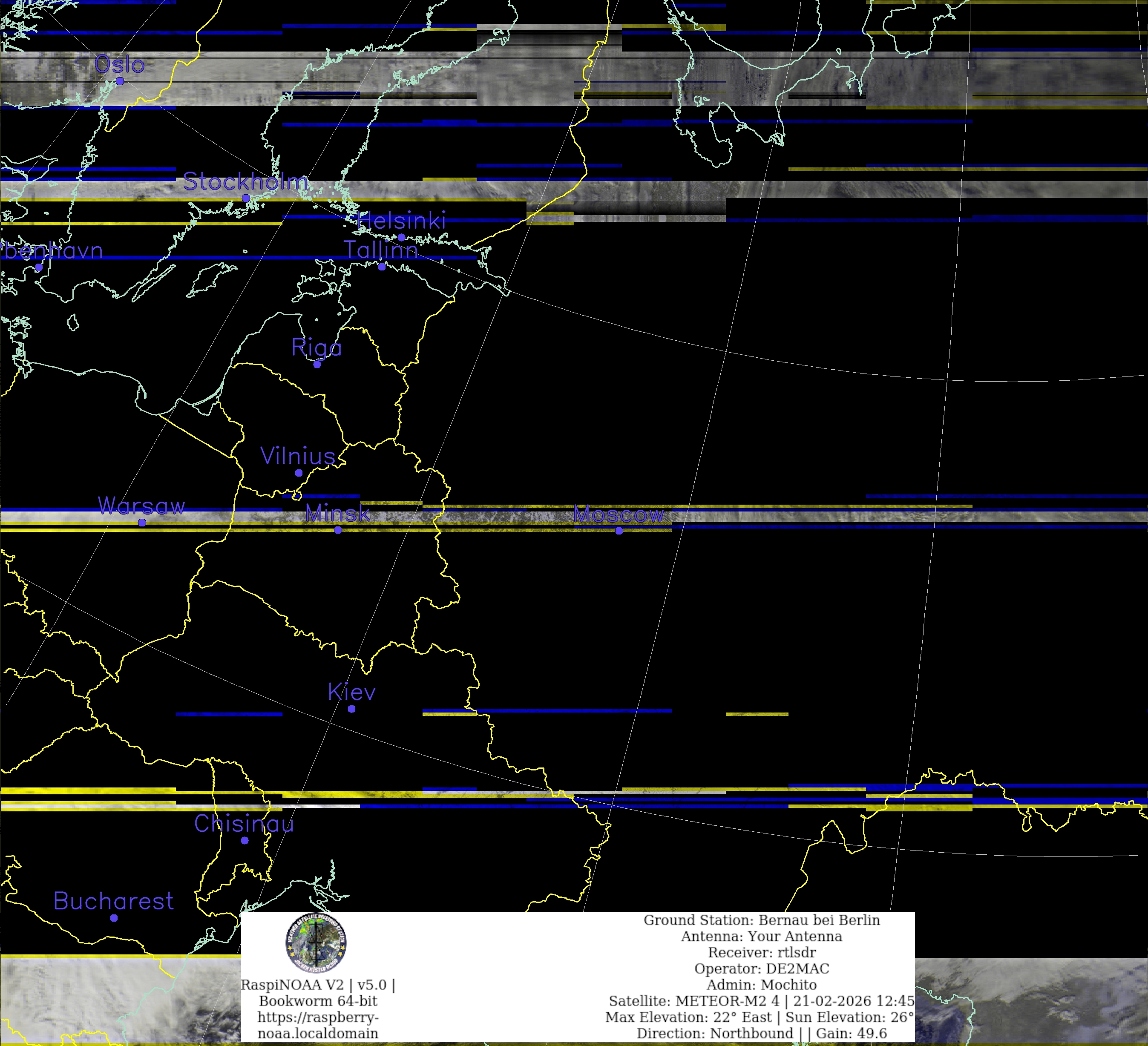
Task: Click the Ground Station Bernau bei Berlin line
Action: tap(761, 920)
